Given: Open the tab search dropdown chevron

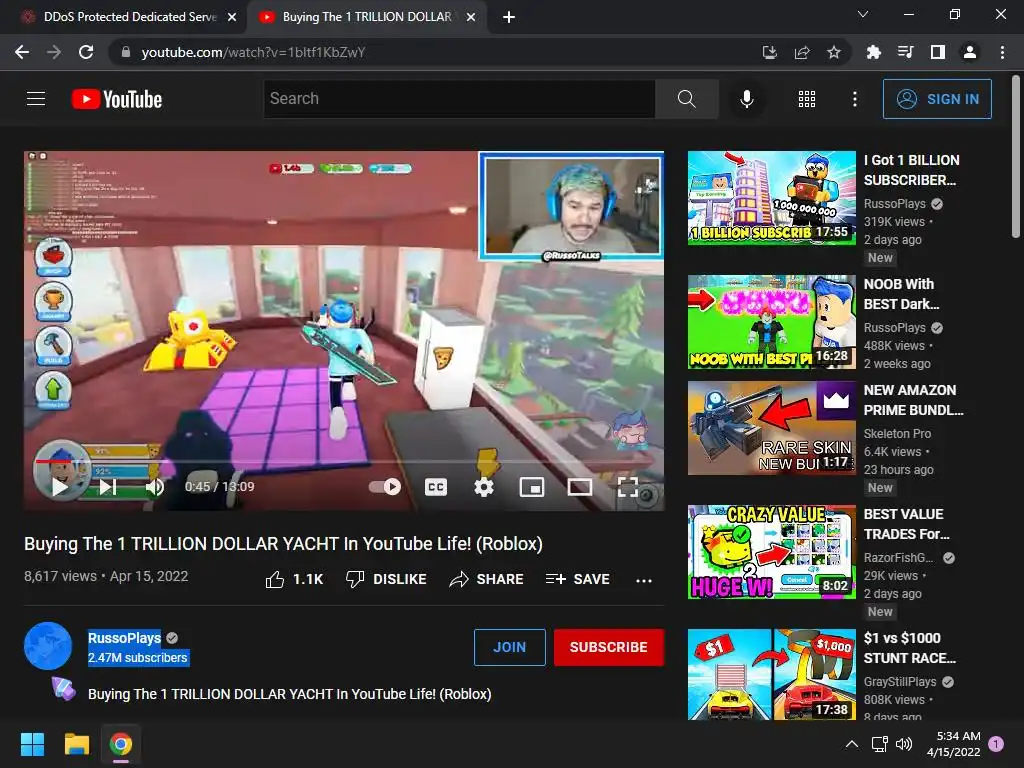Looking at the screenshot, I should point(863,14).
